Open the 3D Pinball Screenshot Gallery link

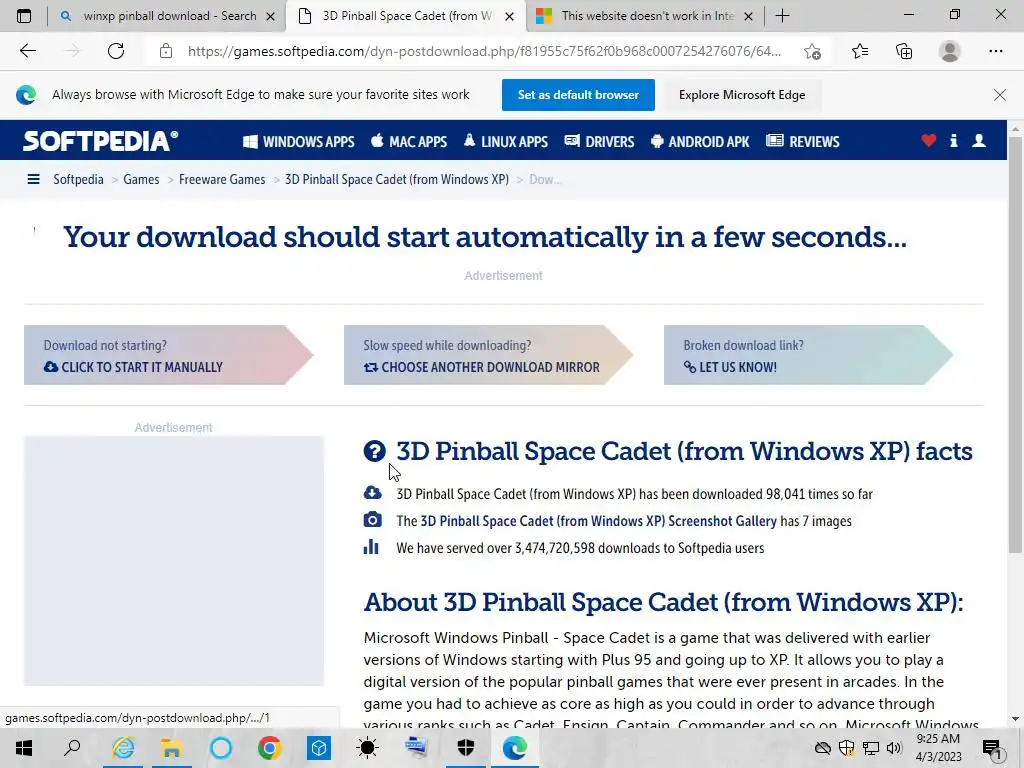tap(598, 521)
